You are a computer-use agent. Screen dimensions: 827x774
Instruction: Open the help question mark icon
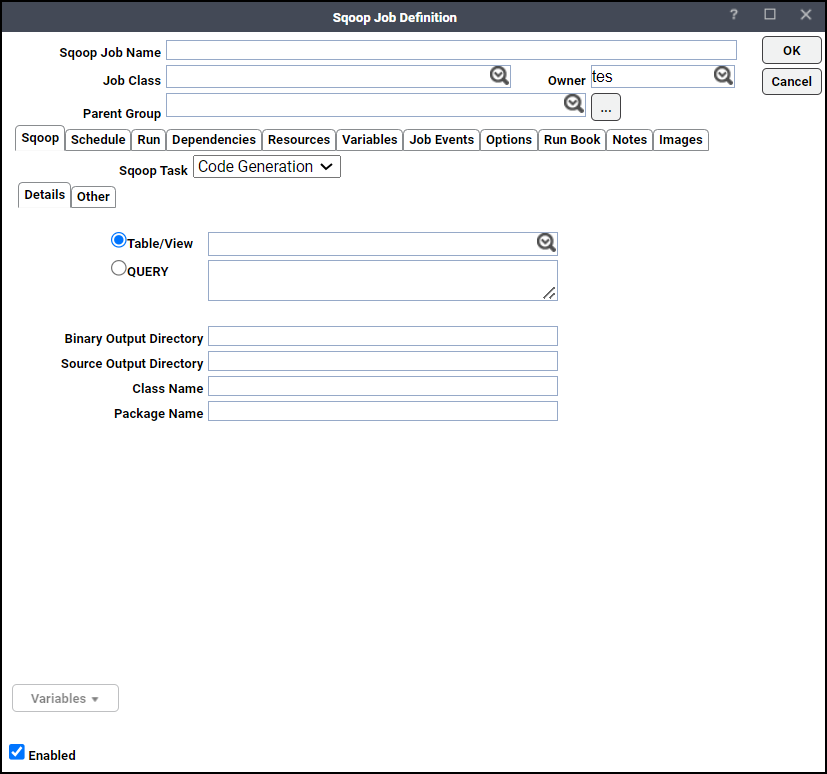[x=734, y=15]
